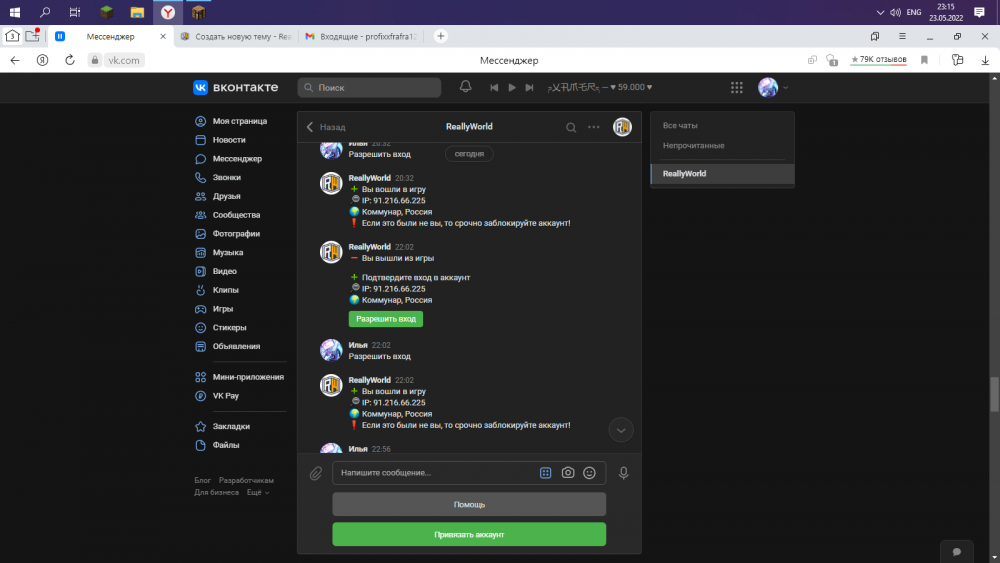
Task: Jump to latest messages with the round down-arrow button
Action: pyautogui.click(x=621, y=430)
